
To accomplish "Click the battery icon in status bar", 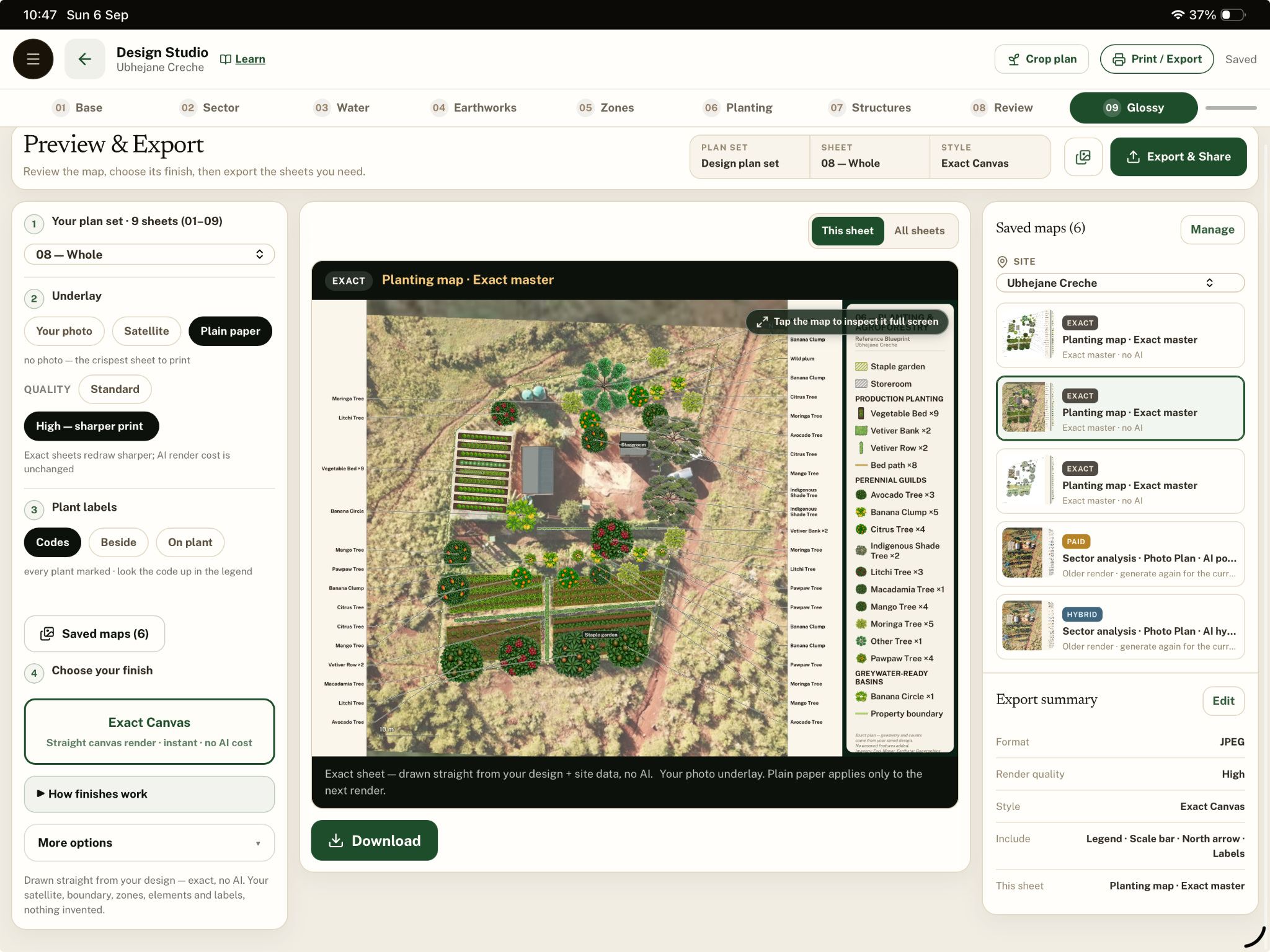I will (1233, 15).
